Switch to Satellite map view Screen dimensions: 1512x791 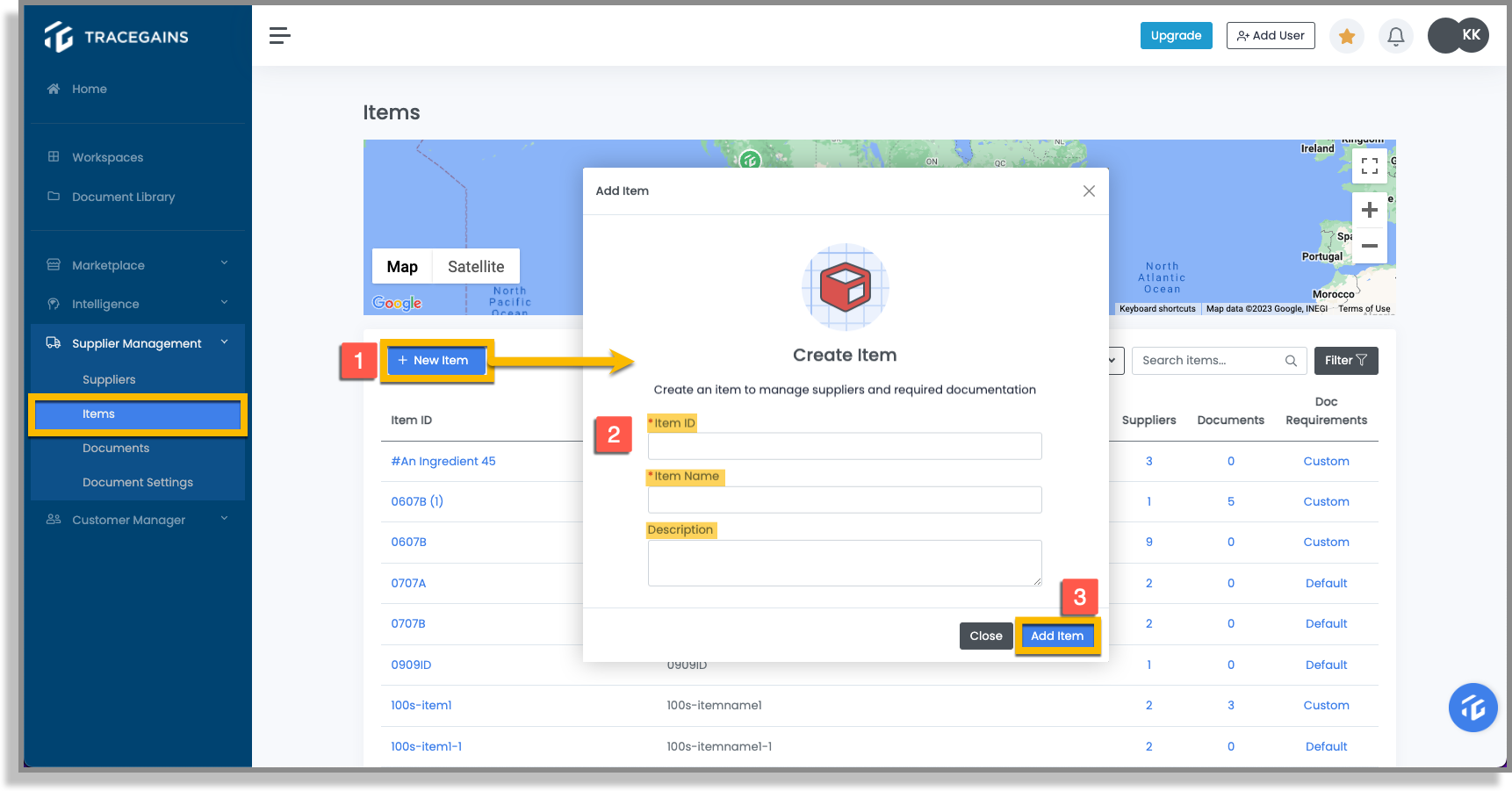[476, 266]
